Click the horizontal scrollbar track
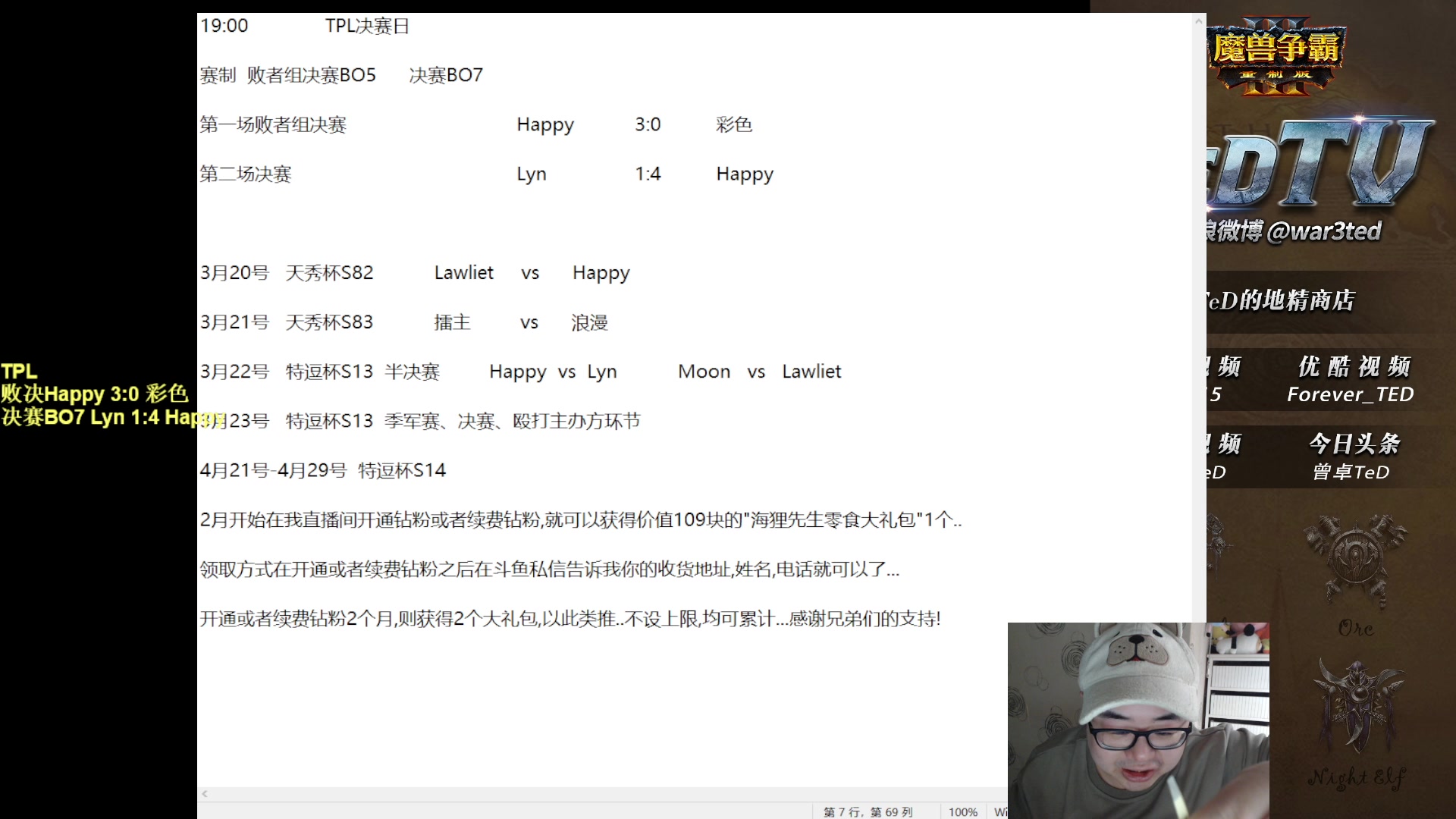 click(607, 794)
